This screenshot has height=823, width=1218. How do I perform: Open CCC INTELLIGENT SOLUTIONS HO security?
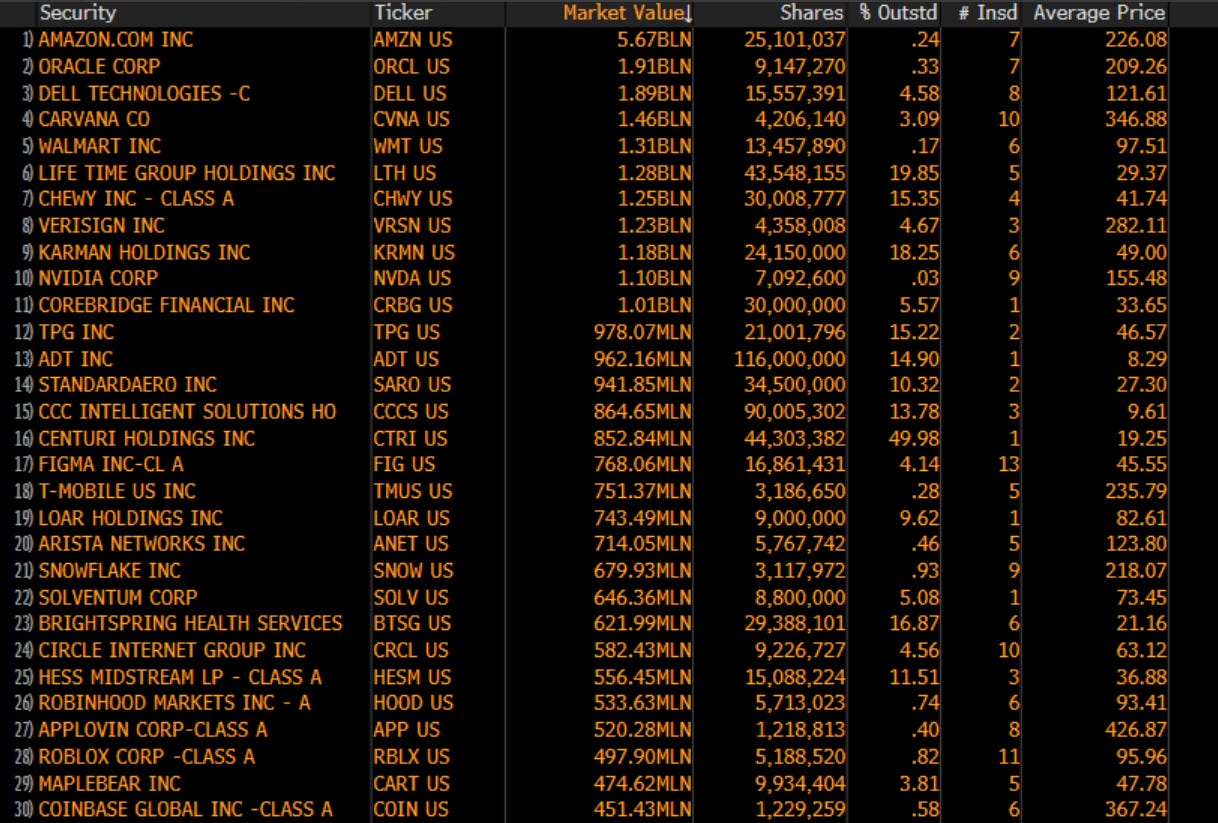(187, 411)
